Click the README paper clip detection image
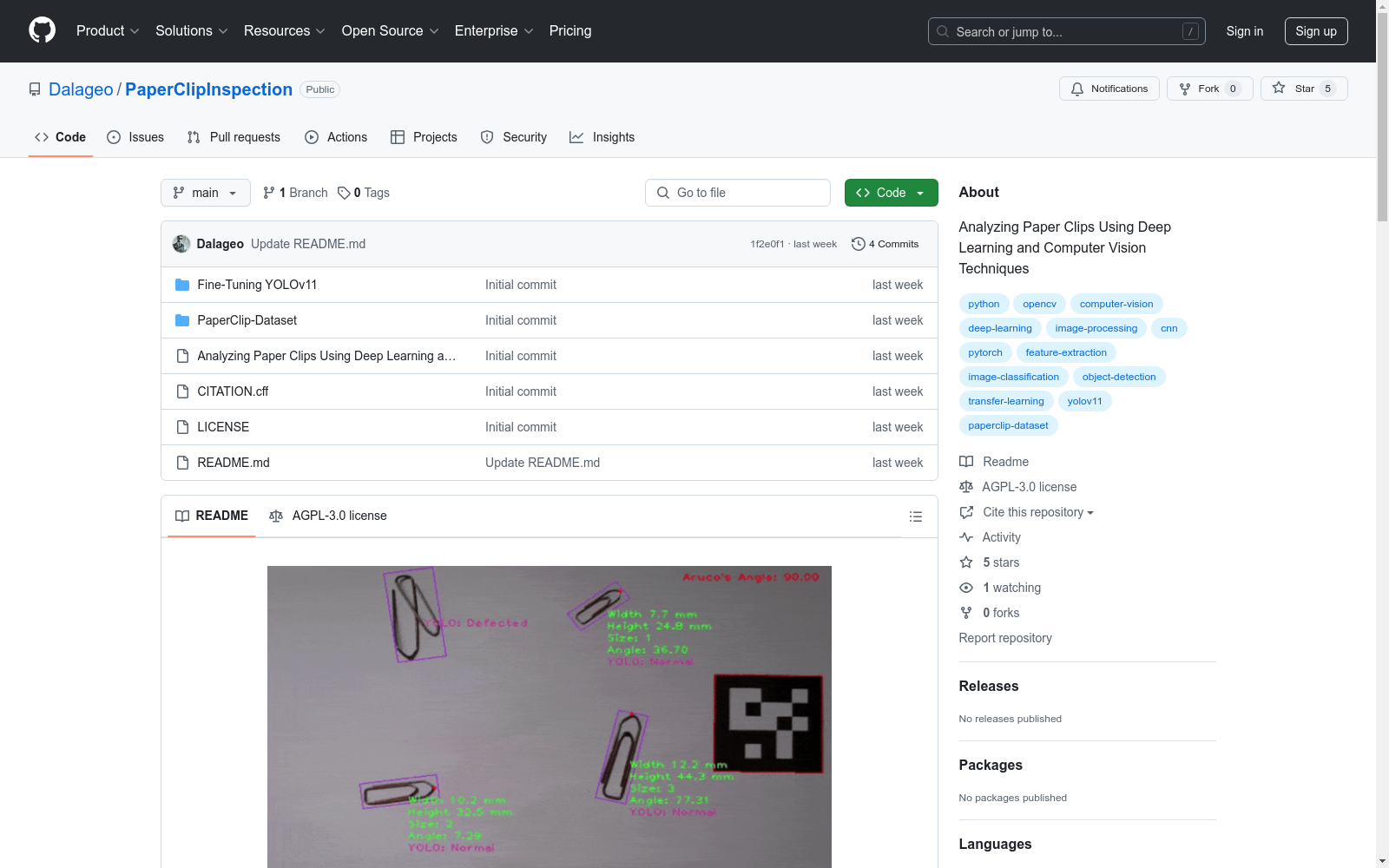1389x868 pixels. pos(550,717)
